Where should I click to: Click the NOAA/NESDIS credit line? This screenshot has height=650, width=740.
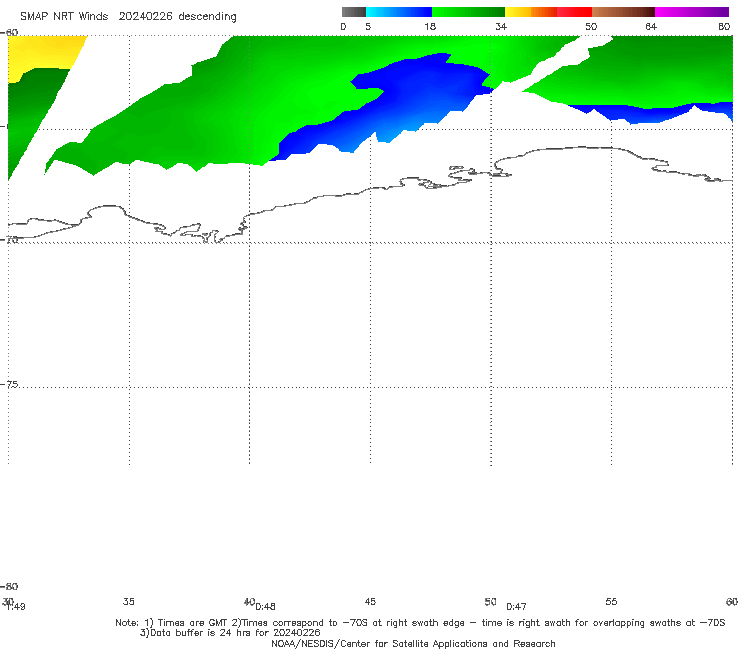pyautogui.click(x=413, y=643)
